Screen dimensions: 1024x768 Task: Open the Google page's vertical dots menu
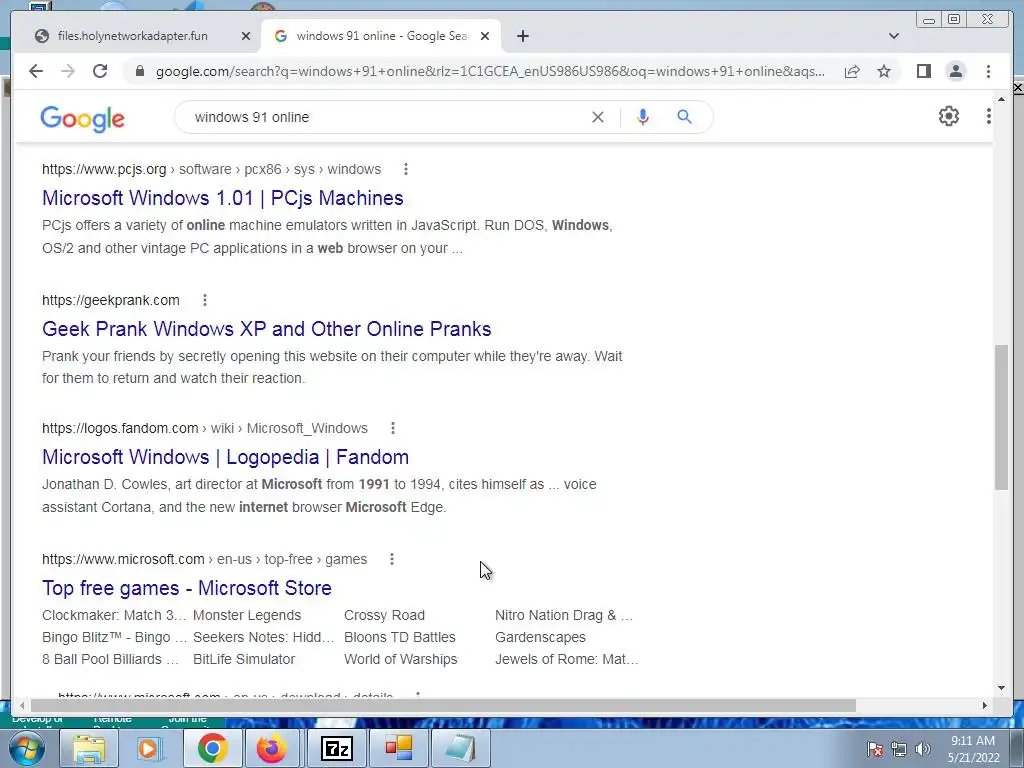[988, 116]
